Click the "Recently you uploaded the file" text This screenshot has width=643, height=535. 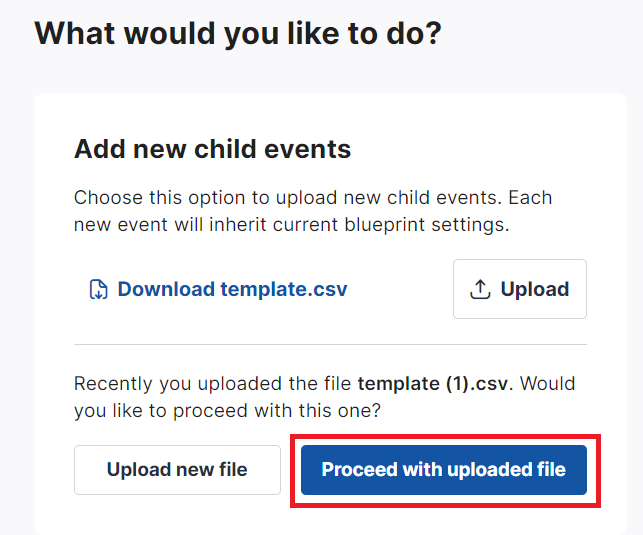click(x=214, y=383)
